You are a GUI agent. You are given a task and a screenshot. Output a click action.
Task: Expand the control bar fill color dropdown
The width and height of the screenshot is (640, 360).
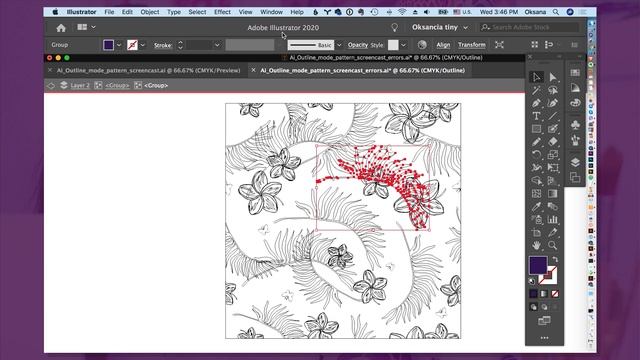(x=119, y=45)
